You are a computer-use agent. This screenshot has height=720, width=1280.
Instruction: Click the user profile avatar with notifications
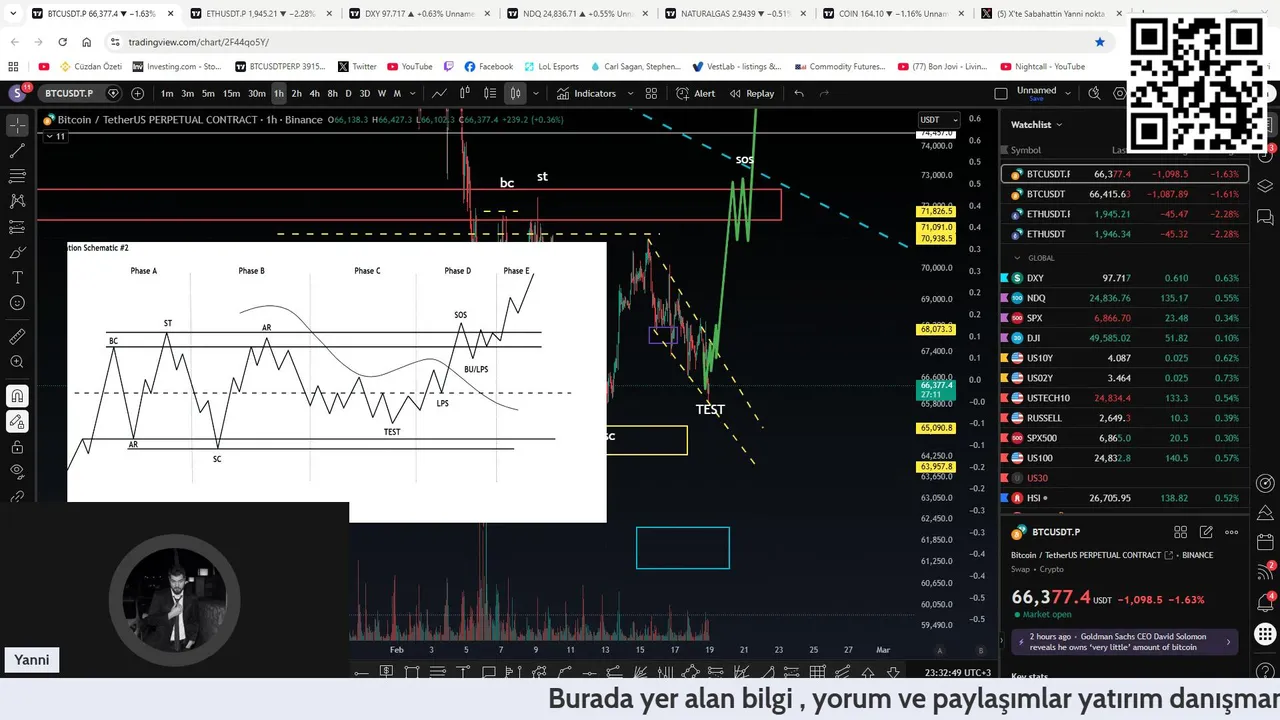pos(18,93)
